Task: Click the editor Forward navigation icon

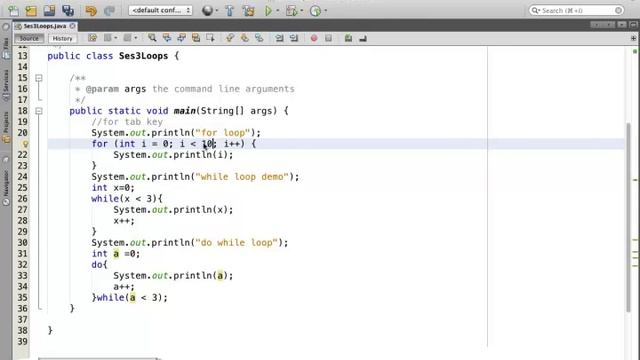Action: [127, 38]
